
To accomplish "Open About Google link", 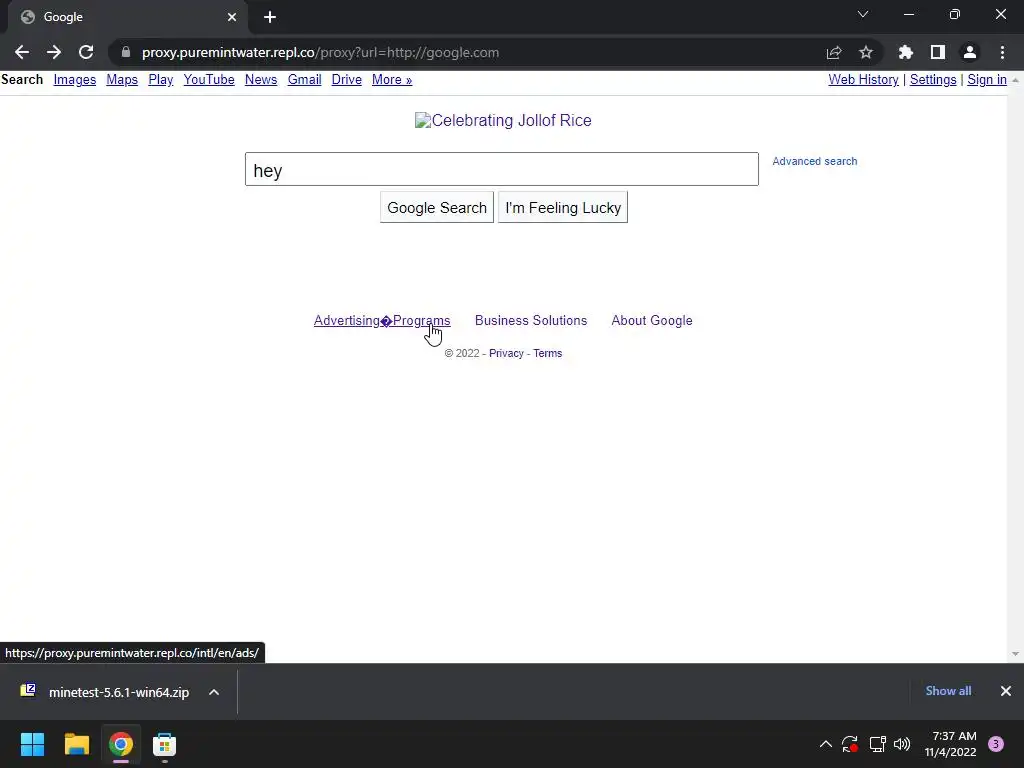I will coord(652,321).
